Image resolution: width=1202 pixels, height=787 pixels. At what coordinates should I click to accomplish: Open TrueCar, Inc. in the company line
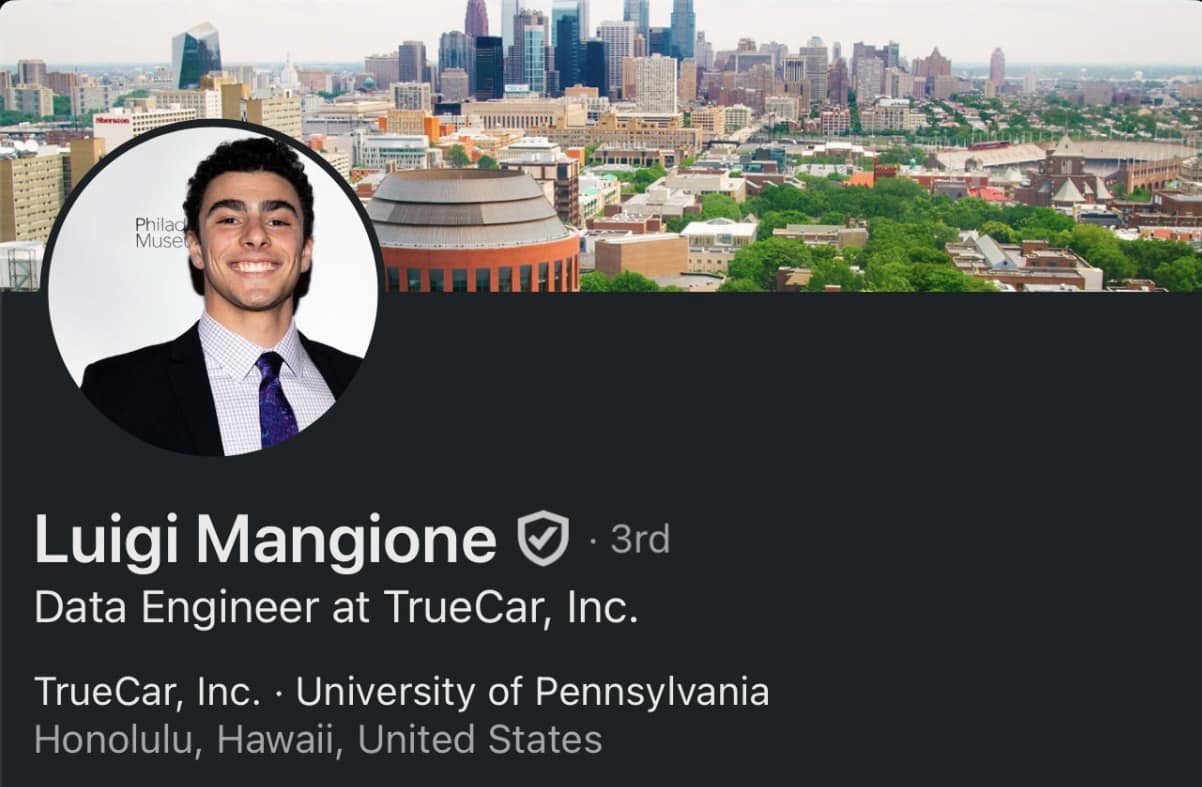click(148, 692)
